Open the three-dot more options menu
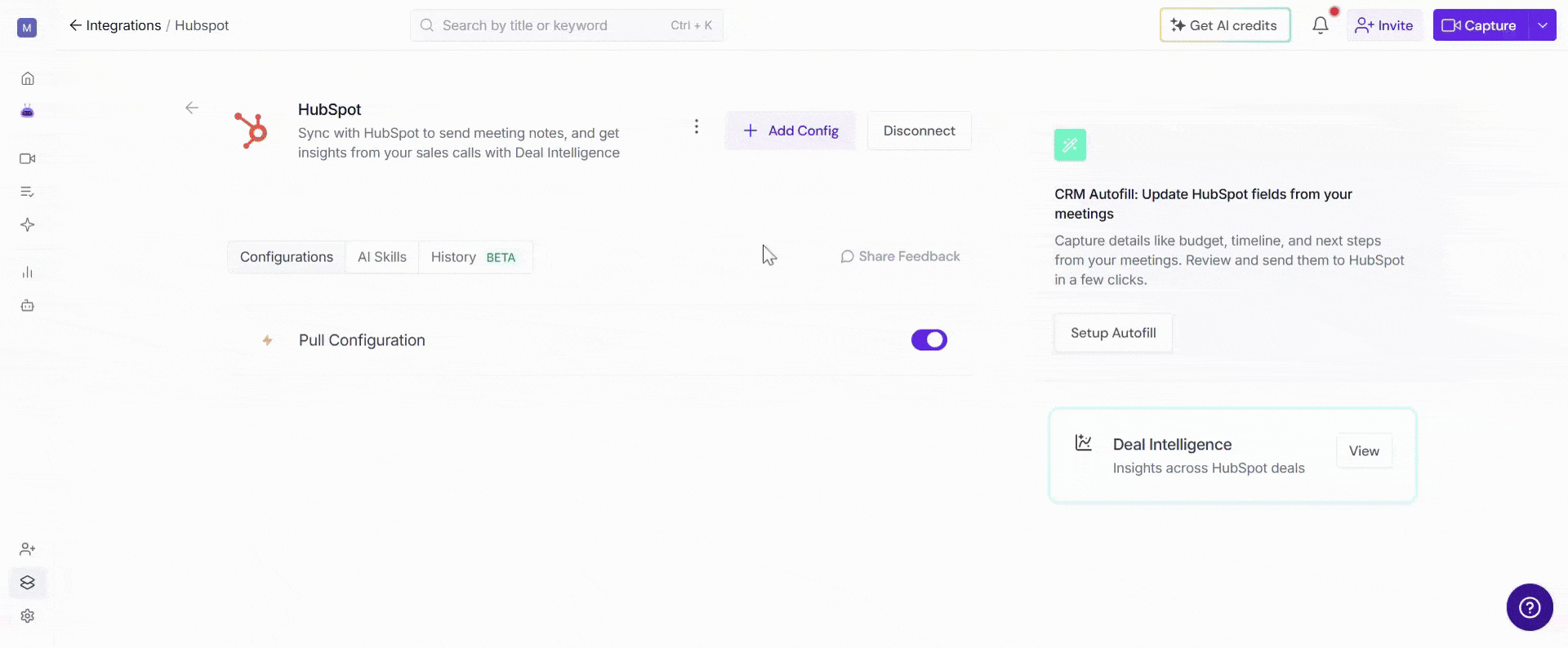Screen dimensions: 1568x648 pyautogui.click(x=697, y=126)
